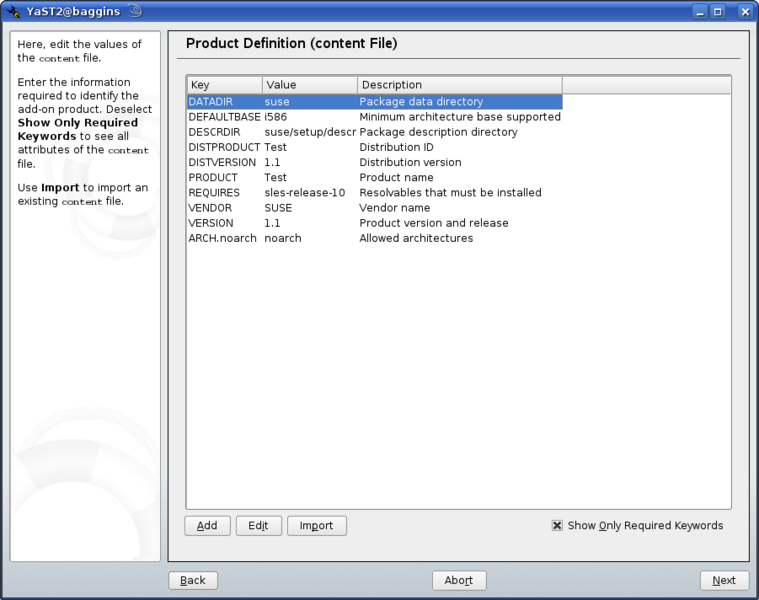Select the DISTVERSION row
Viewport: 759px width, 600px height.
375,162
